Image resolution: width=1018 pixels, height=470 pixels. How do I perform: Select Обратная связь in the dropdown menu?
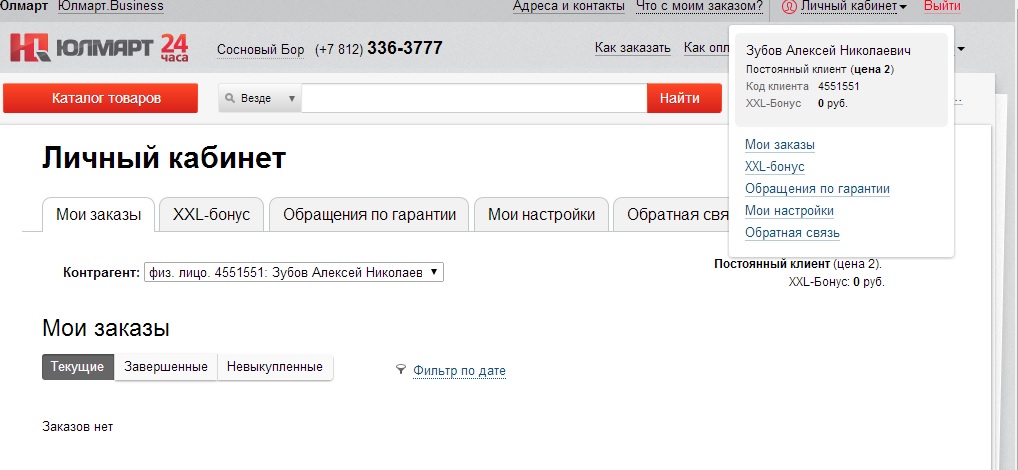tap(792, 233)
